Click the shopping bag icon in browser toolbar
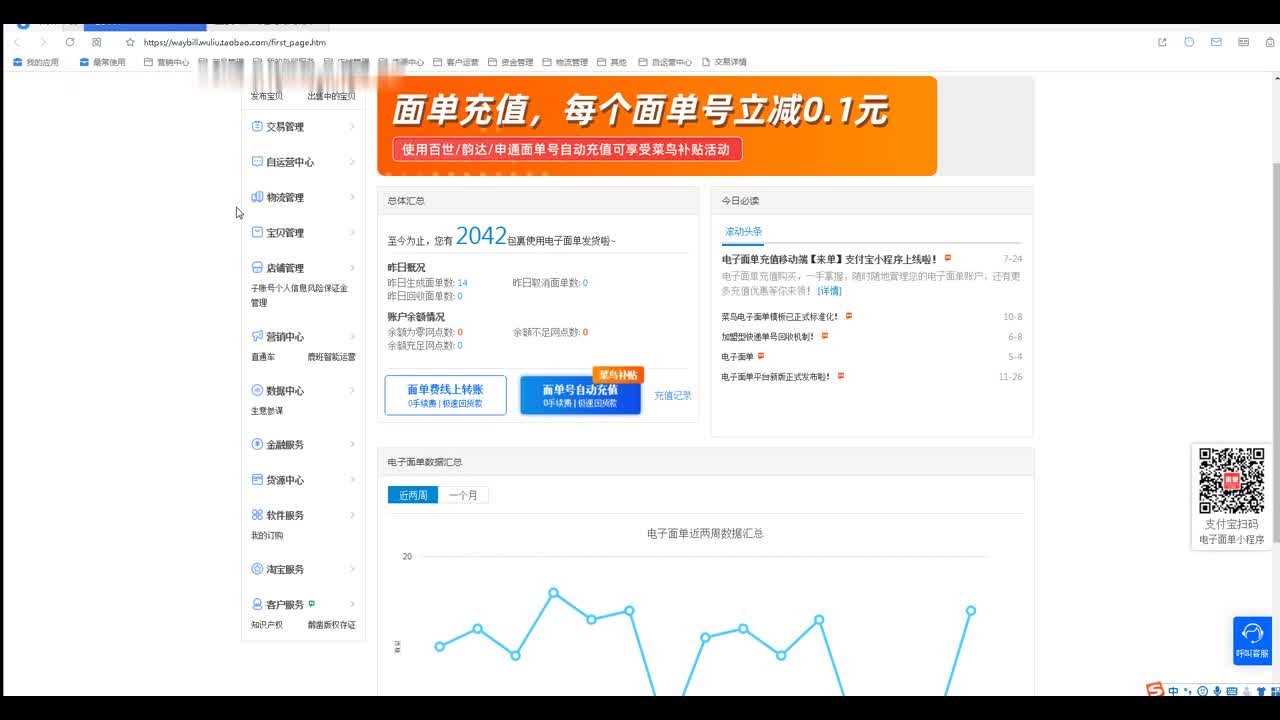The height and width of the screenshot is (720, 1280). [1270, 42]
